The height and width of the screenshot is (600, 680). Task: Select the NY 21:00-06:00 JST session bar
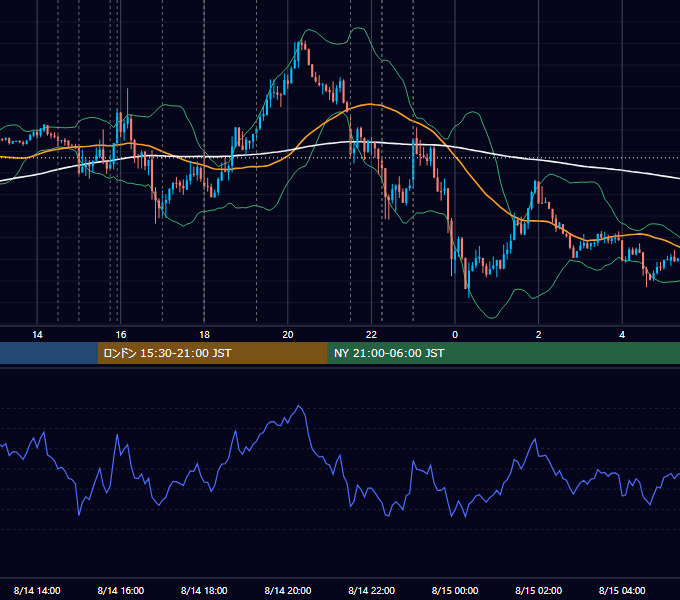tap(503, 353)
